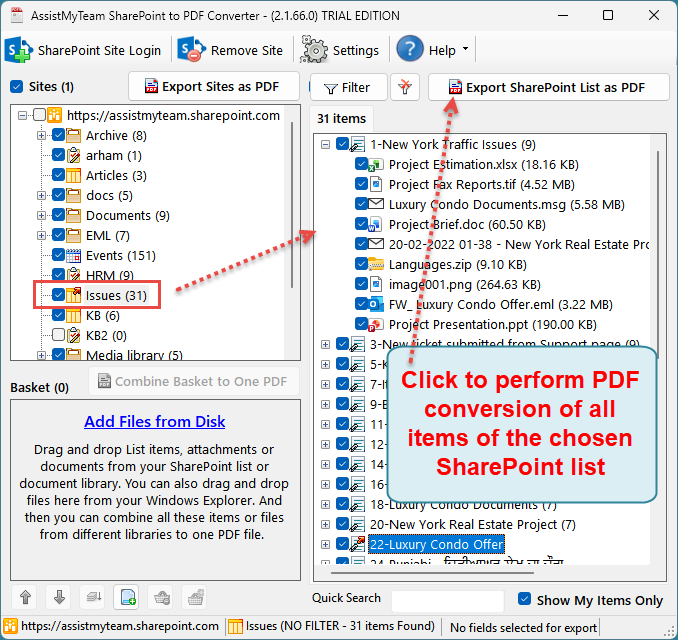Click the items list horizontal scrollbar
The height and width of the screenshot is (640, 678).
(x=433, y=573)
